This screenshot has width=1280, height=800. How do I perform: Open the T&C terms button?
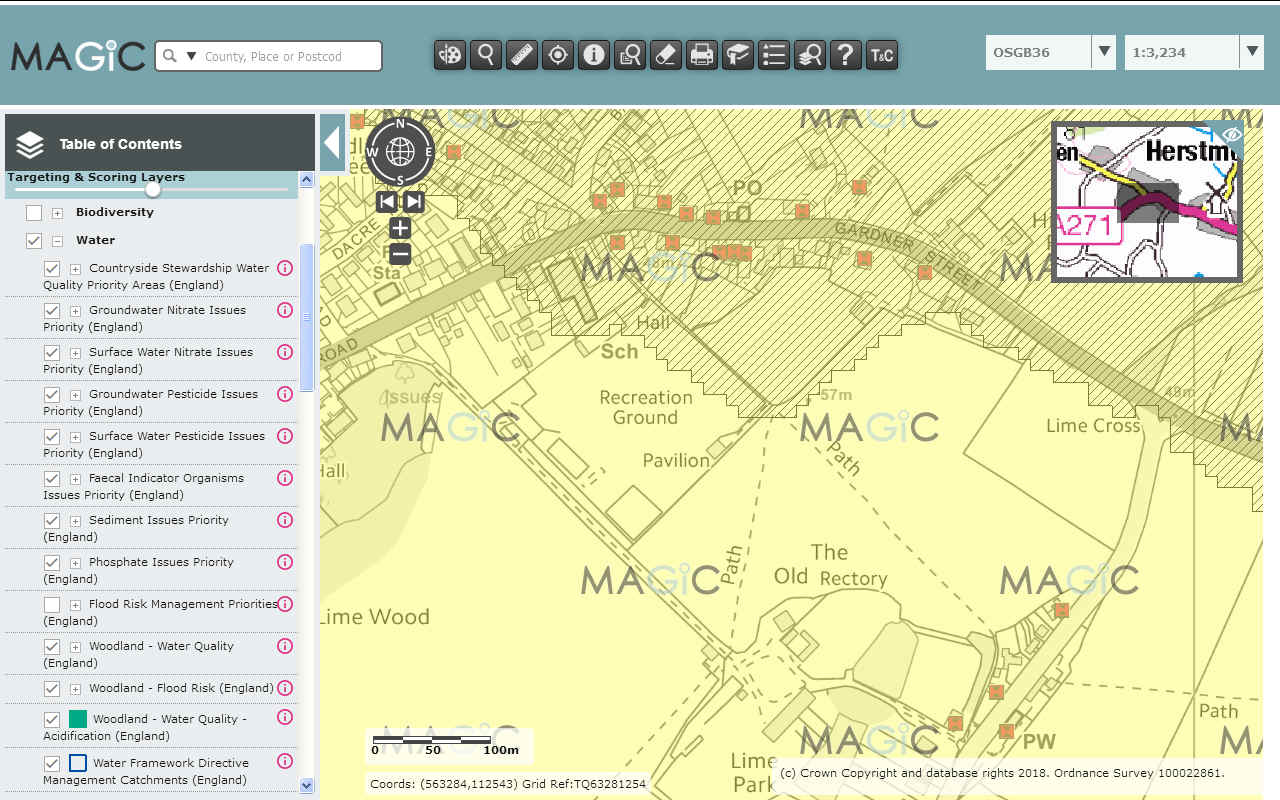[x=882, y=55]
